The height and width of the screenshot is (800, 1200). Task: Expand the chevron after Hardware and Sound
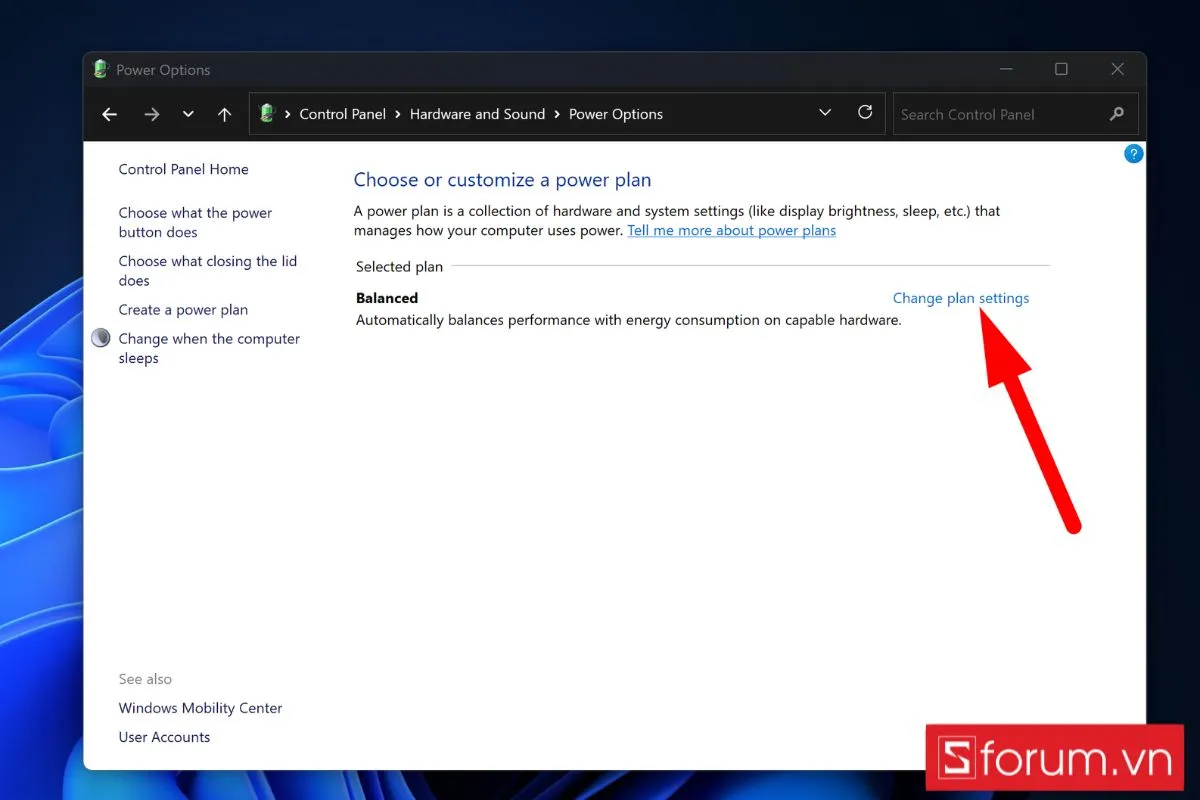557,114
